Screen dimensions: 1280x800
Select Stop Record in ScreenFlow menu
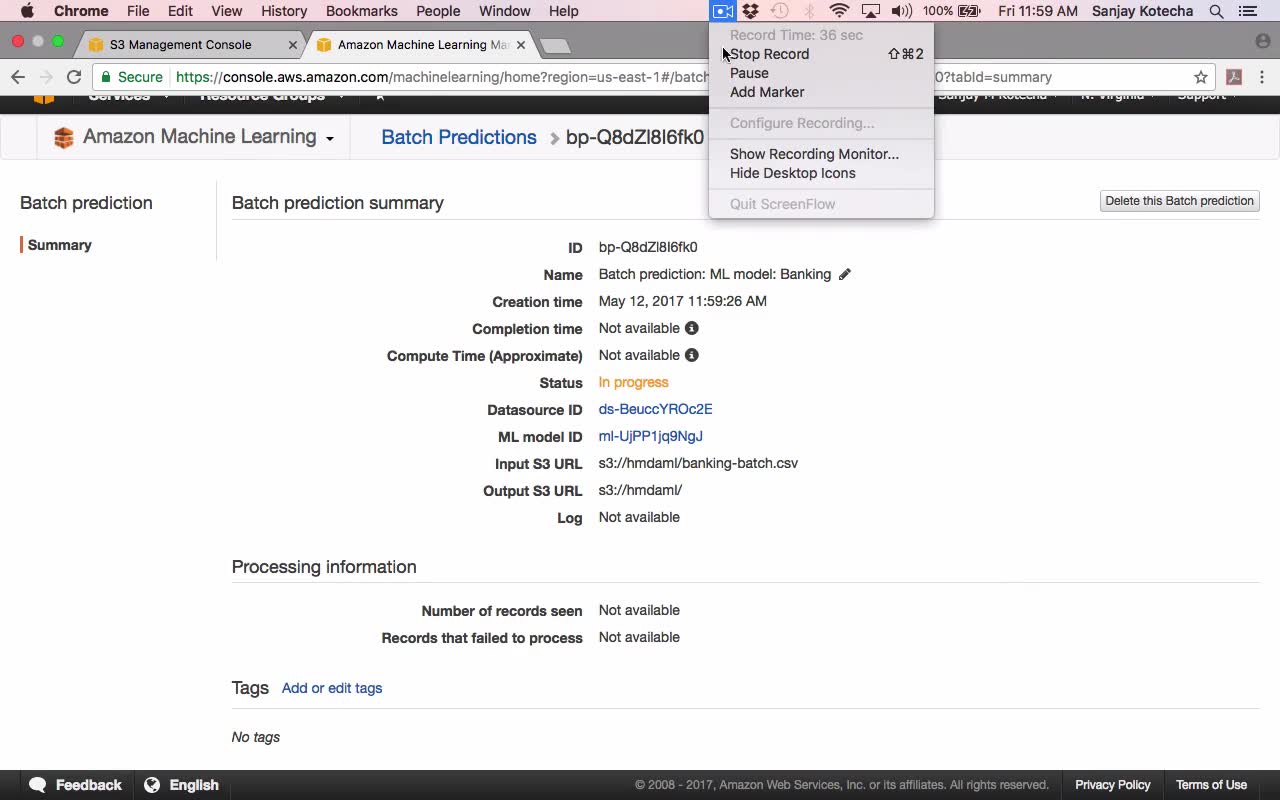click(769, 54)
